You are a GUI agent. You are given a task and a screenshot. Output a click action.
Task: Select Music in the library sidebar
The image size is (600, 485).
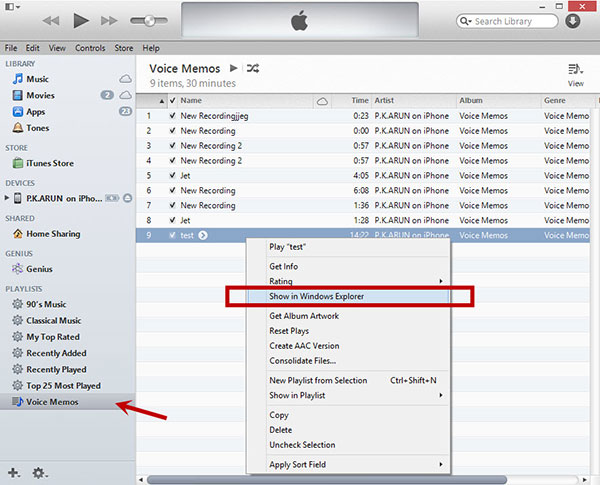(x=37, y=79)
